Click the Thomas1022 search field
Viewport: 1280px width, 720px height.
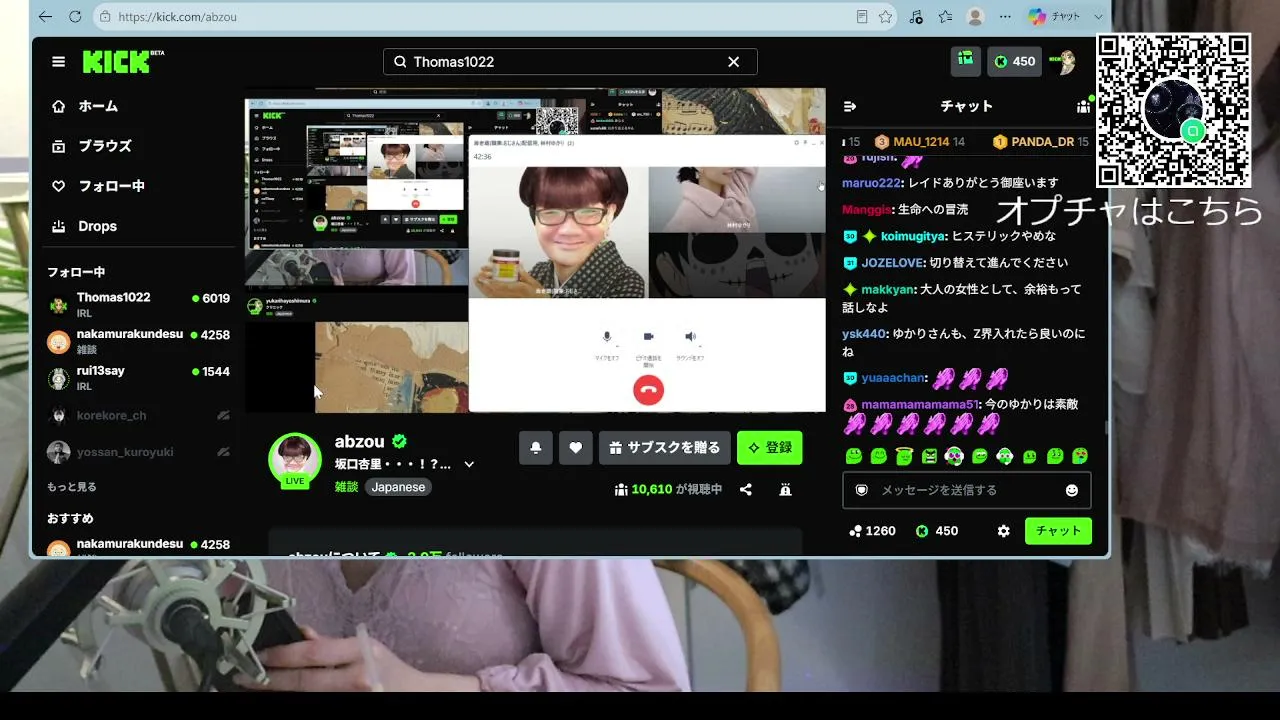[x=569, y=62]
